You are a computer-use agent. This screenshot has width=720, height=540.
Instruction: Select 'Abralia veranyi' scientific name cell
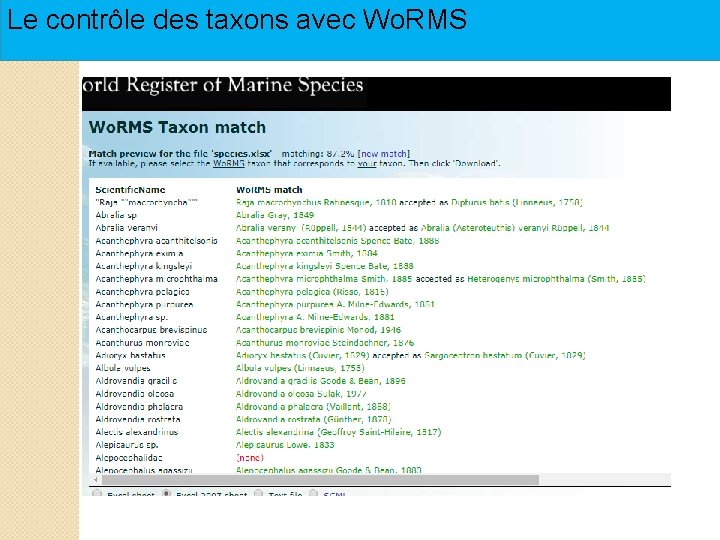(x=126, y=228)
